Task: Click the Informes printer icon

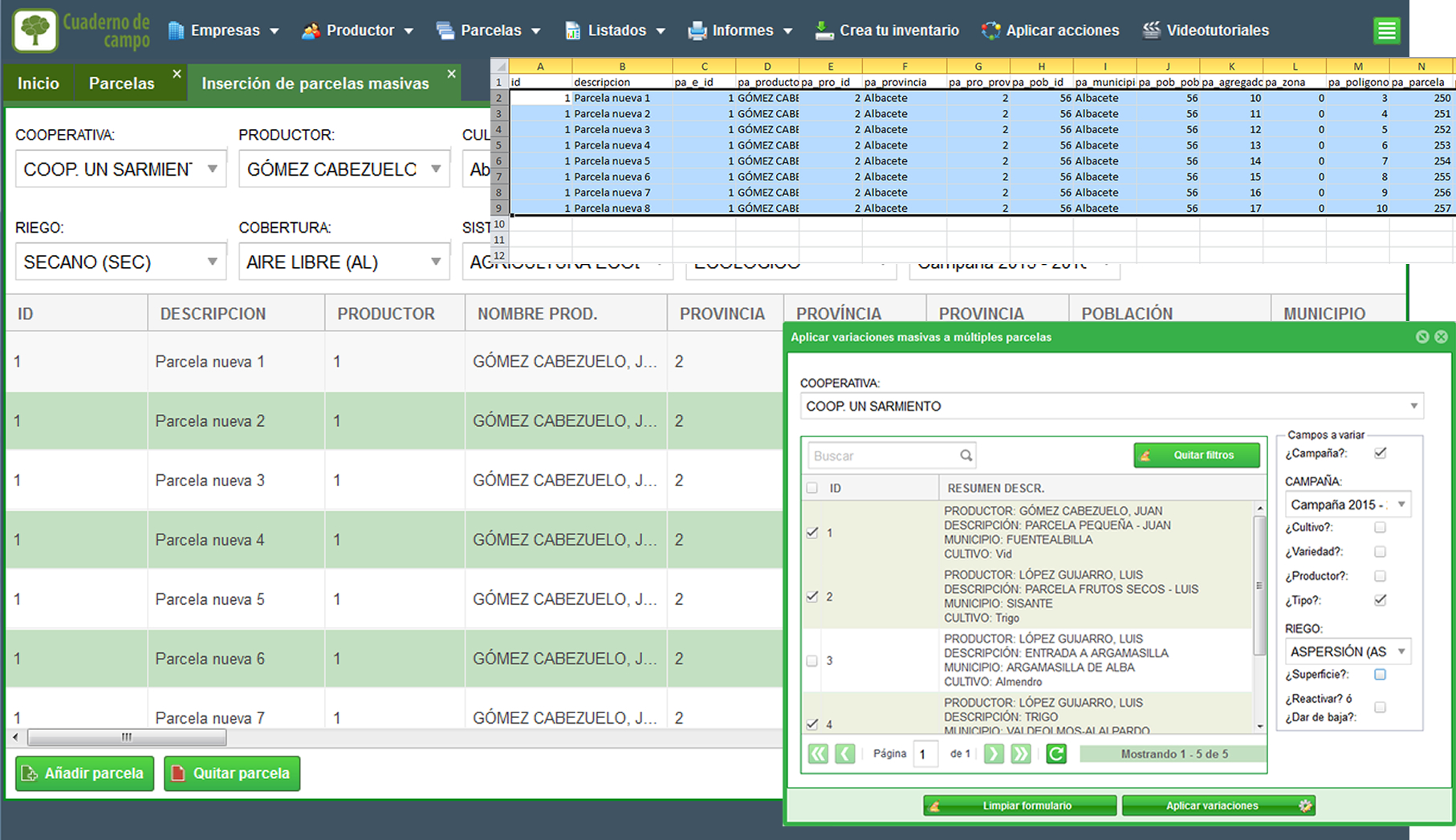Action: 697,30
